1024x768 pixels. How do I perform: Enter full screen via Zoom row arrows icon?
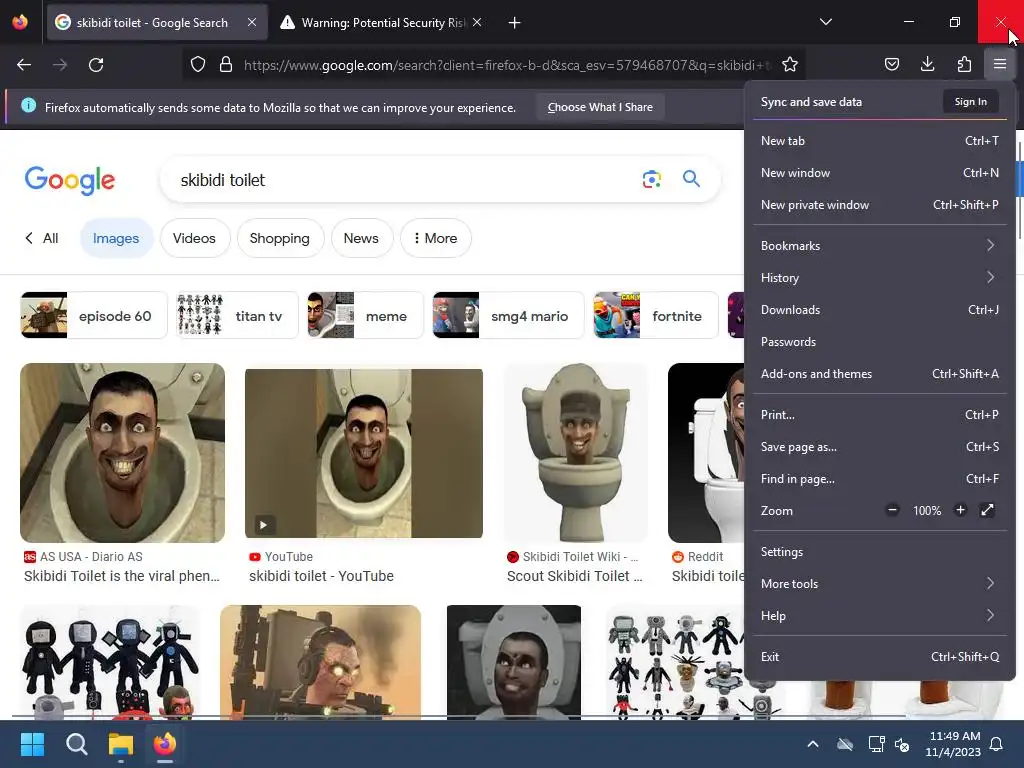(987, 510)
